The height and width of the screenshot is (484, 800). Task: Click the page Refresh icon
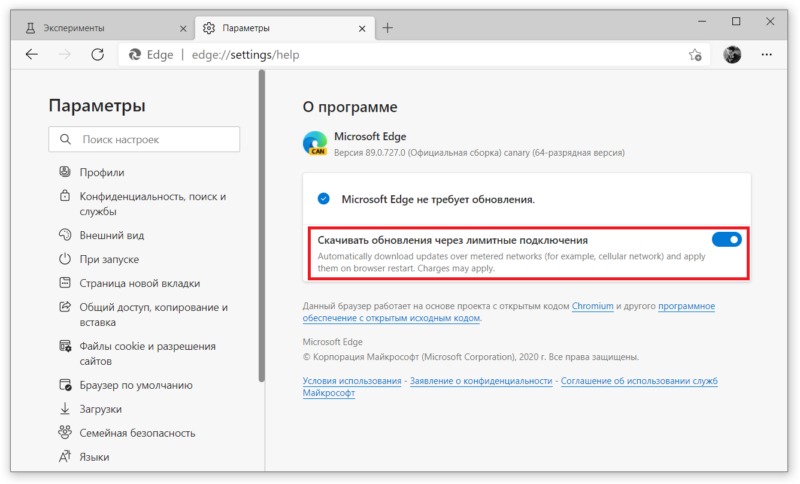tap(97, 54)
